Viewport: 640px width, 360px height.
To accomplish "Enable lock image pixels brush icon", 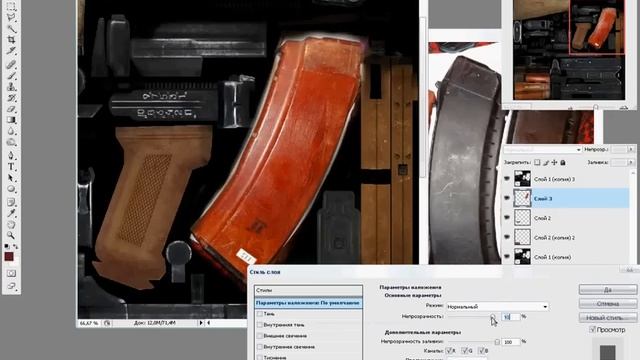I will click(x=546, y=162).
